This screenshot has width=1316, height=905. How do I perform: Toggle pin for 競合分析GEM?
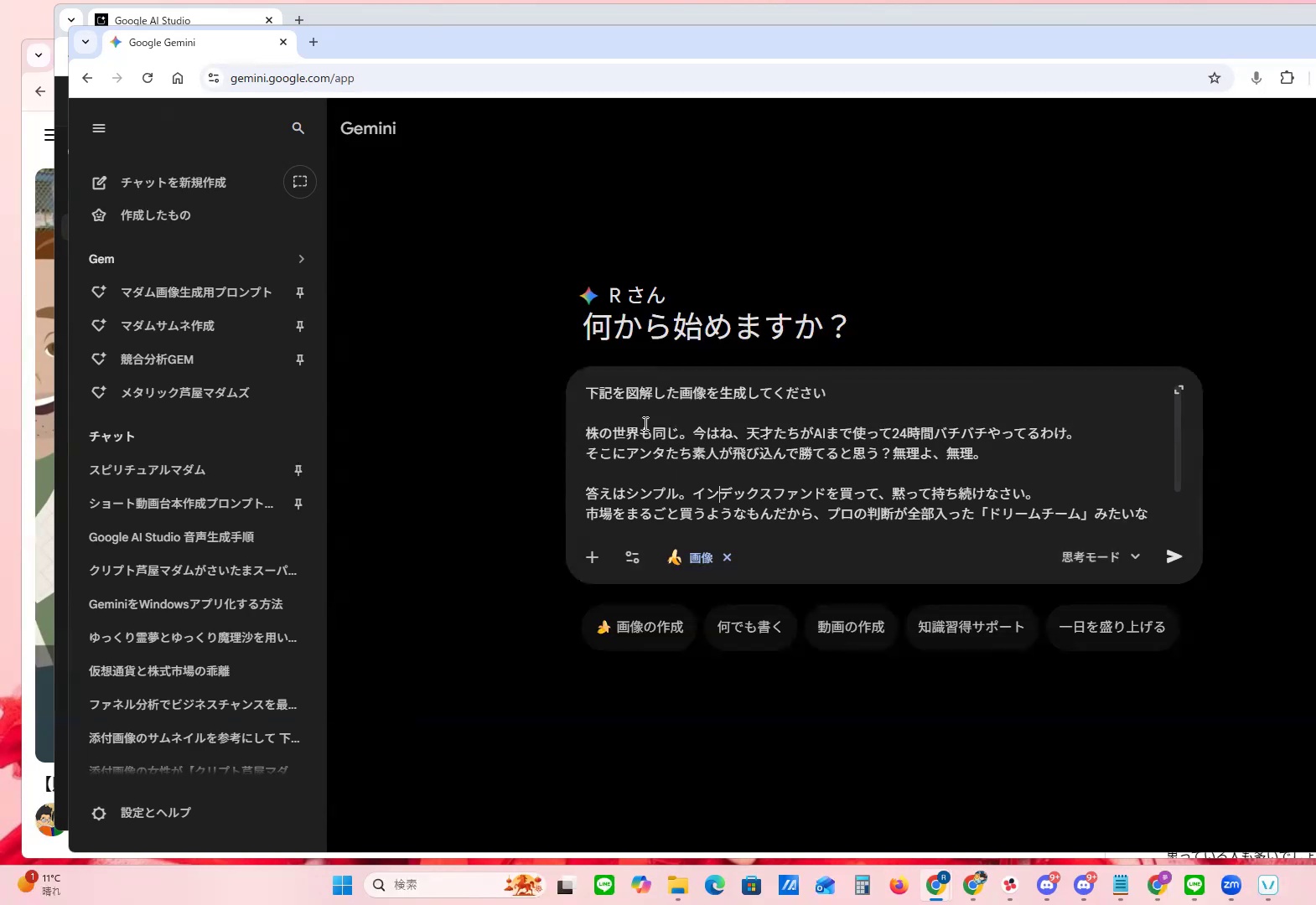tap(300, 359)
